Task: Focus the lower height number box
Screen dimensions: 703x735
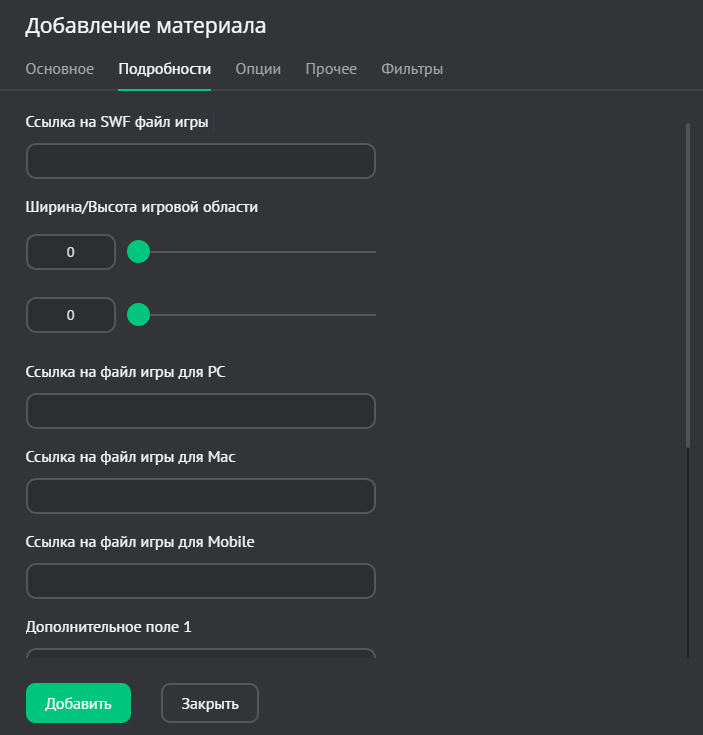Action: 70,315
